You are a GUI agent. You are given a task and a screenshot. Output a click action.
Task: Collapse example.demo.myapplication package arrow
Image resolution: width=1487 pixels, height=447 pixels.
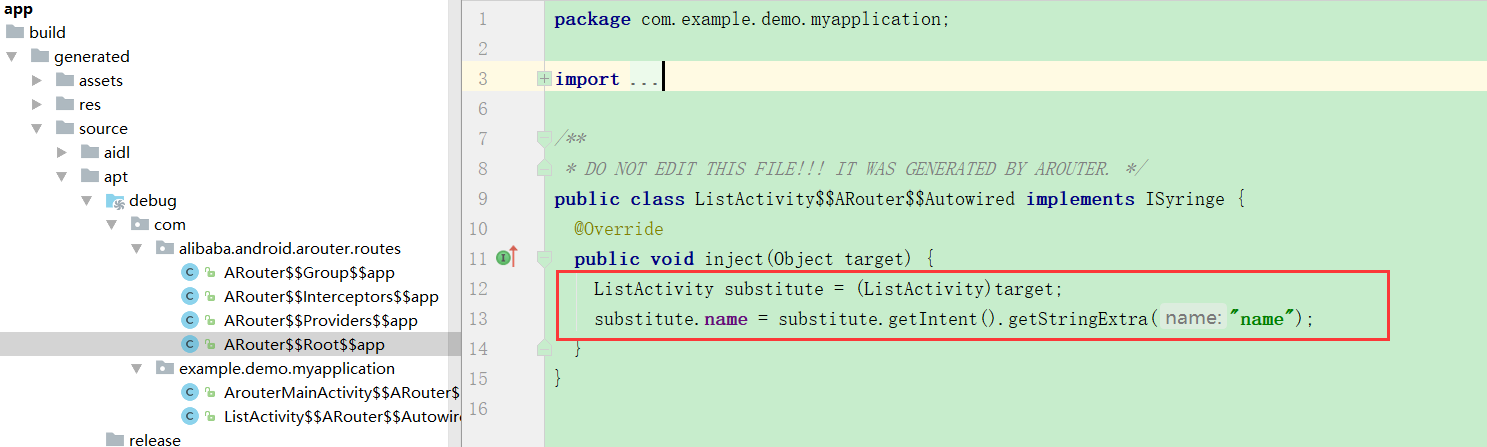pyautogui.click(x=137, y=369)
